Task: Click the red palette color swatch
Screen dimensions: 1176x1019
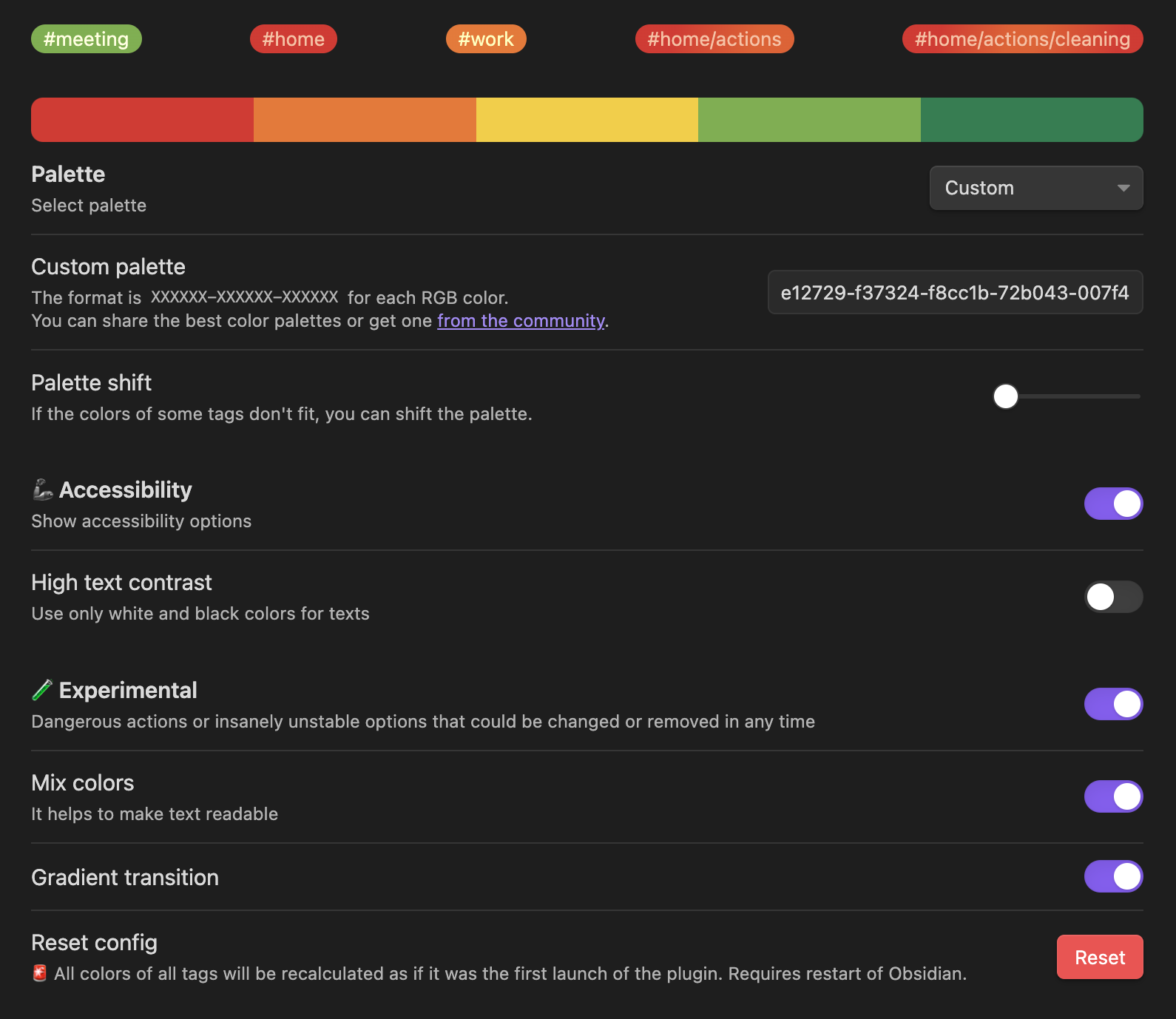Action: (x=142, y=120)
